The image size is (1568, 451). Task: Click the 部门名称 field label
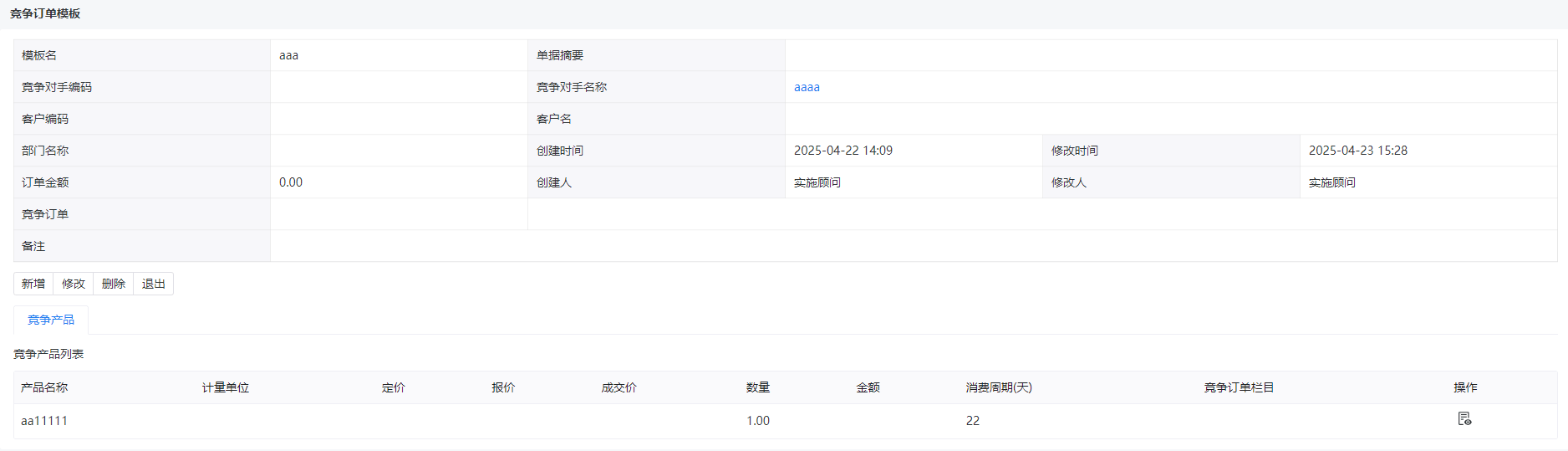[45, 151]
